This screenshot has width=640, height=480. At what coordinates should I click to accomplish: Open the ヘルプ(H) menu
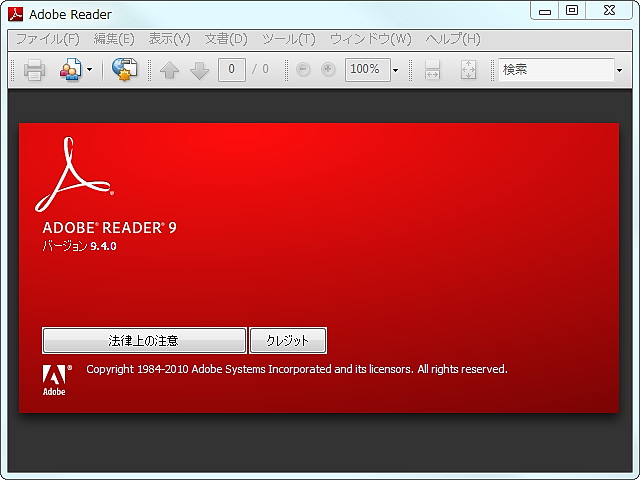pyautogui.click(x=453, y=39)
